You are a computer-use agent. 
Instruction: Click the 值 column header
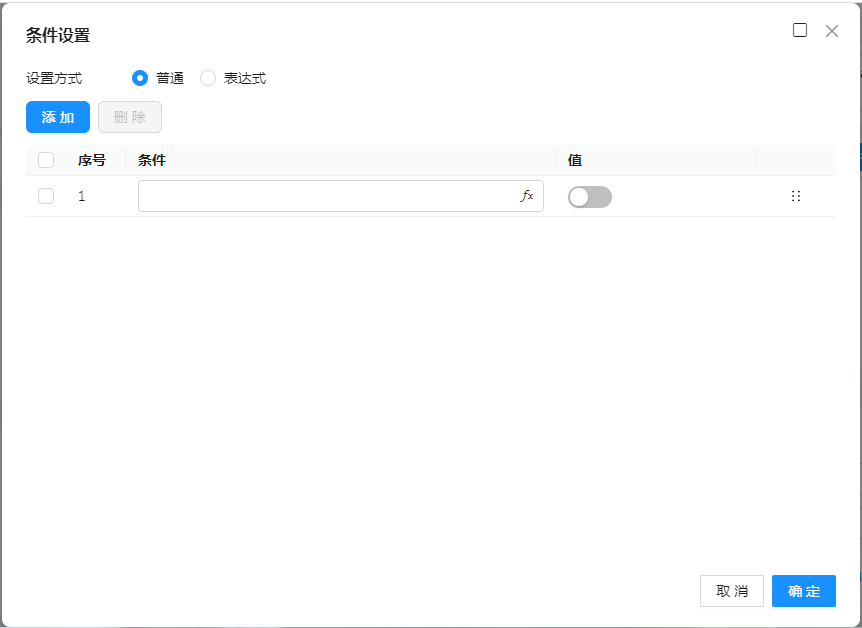pyautogui.click(x=575, y=160)
